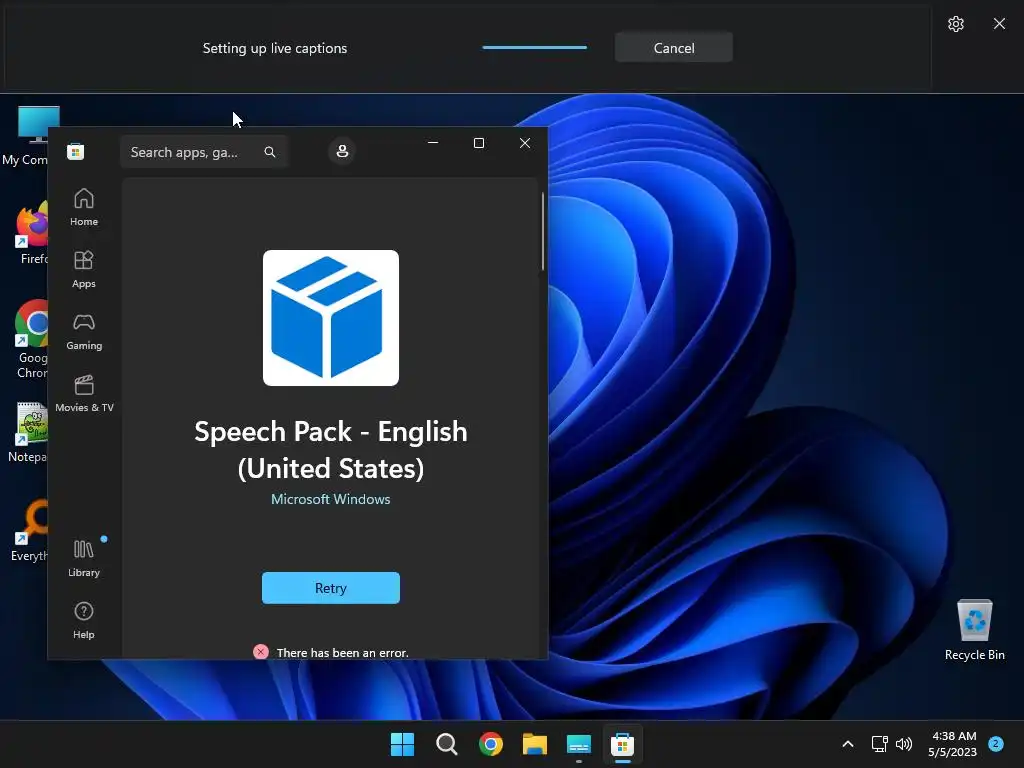1024x768 pixels.
Task: Click the live captions setup progress bar
Action: click(534, 47)
